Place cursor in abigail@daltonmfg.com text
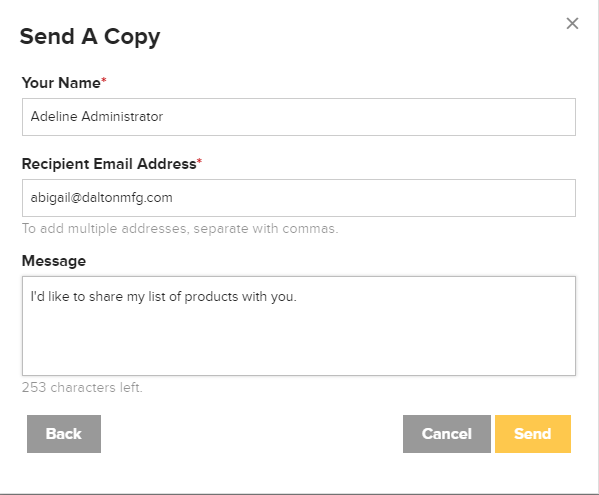Screen dimensions: 599x495 [x=102, y=198]
